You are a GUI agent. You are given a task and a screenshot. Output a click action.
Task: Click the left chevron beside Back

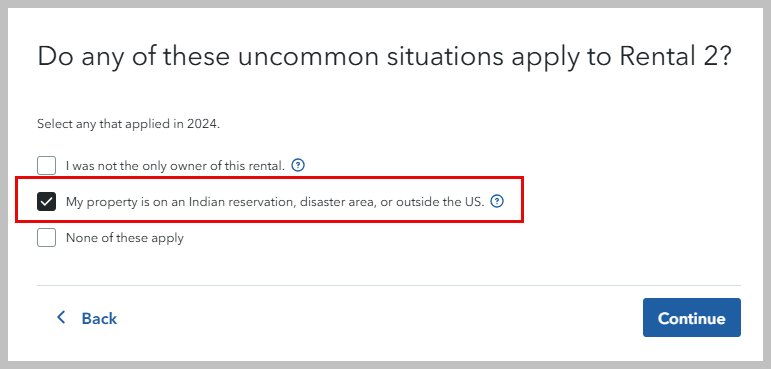(61, 317)
